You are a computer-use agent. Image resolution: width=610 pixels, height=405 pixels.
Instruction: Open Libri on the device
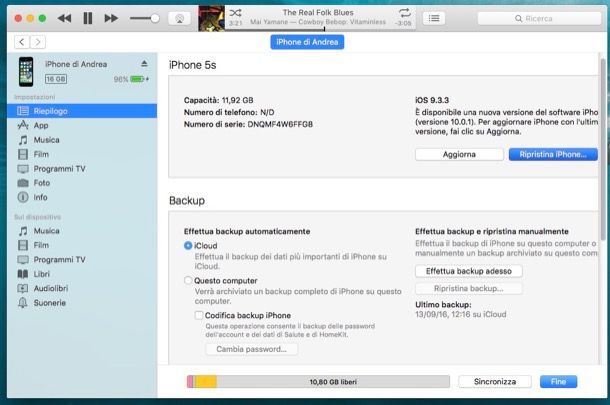click(x=82, y=274)
